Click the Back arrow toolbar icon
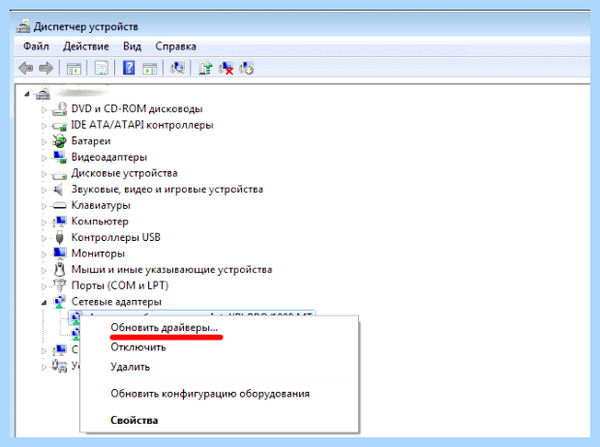 coord(26,69)
